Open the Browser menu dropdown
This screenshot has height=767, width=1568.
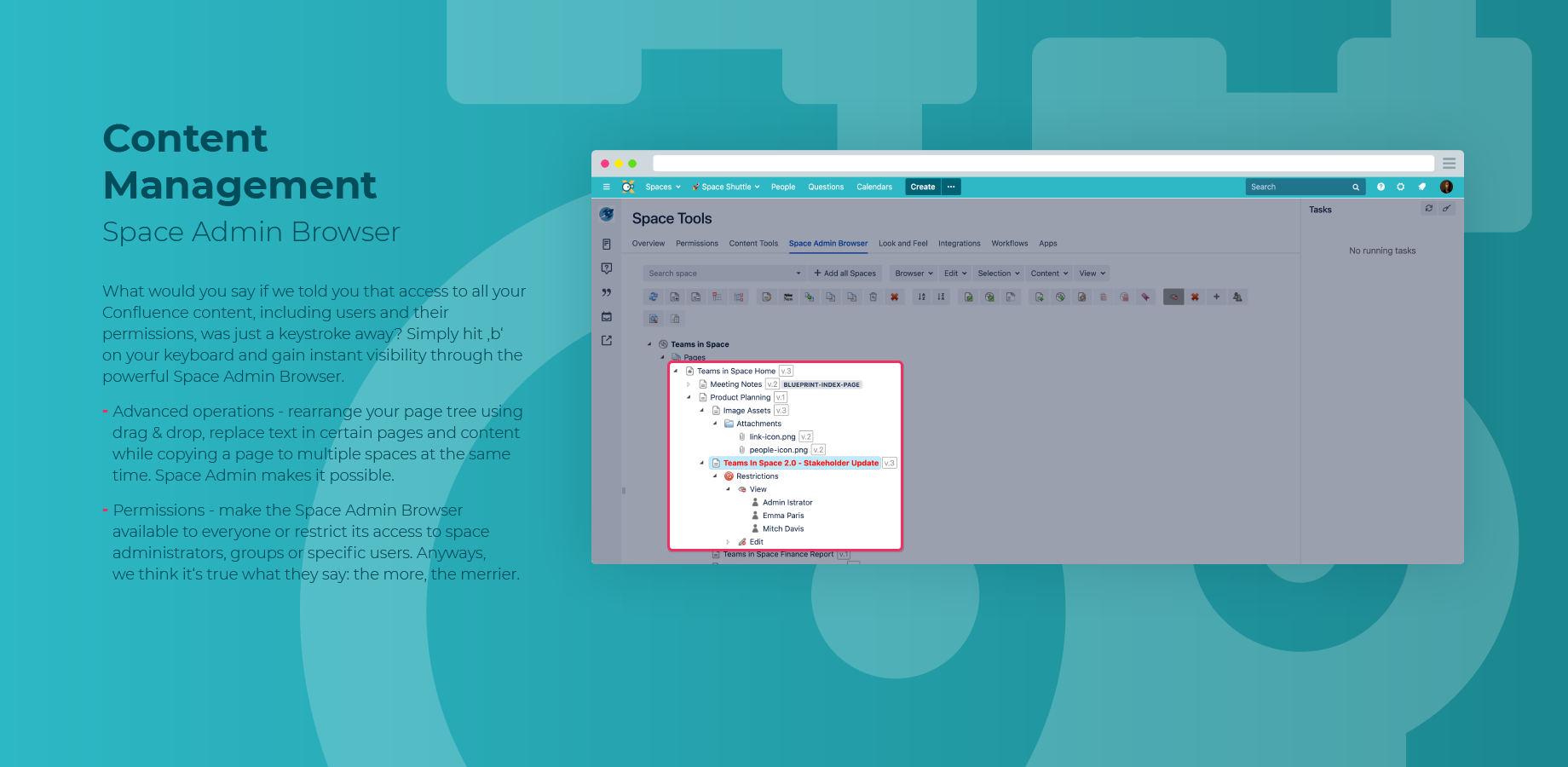(x=914, y=274)
